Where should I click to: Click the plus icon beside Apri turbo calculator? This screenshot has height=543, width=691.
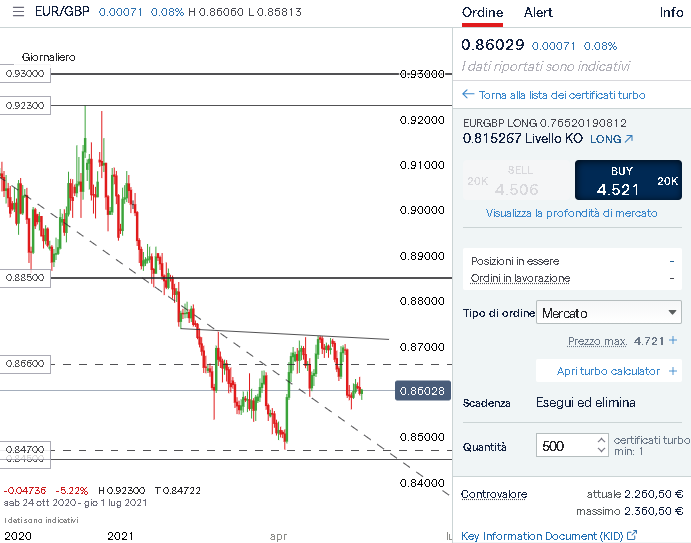(673, 371)
